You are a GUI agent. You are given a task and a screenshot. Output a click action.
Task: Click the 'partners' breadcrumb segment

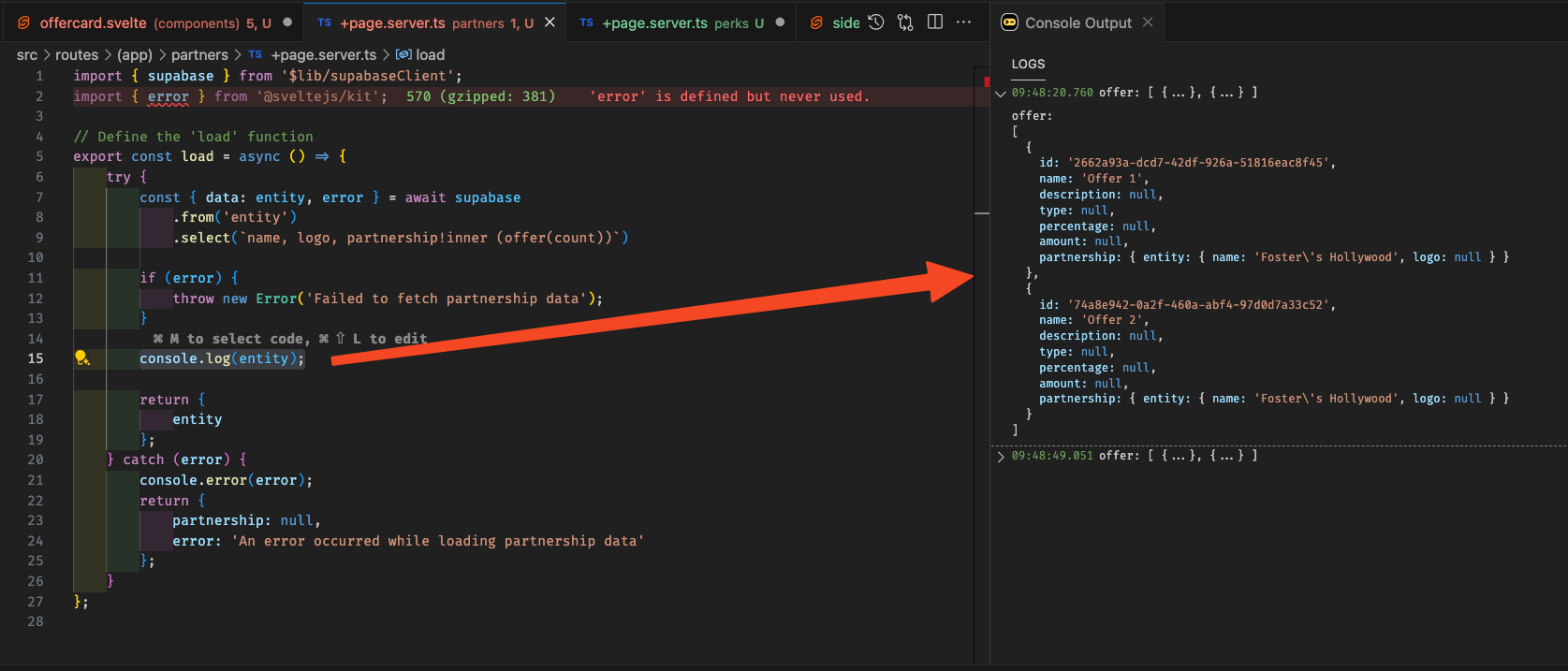pos(199,55)
